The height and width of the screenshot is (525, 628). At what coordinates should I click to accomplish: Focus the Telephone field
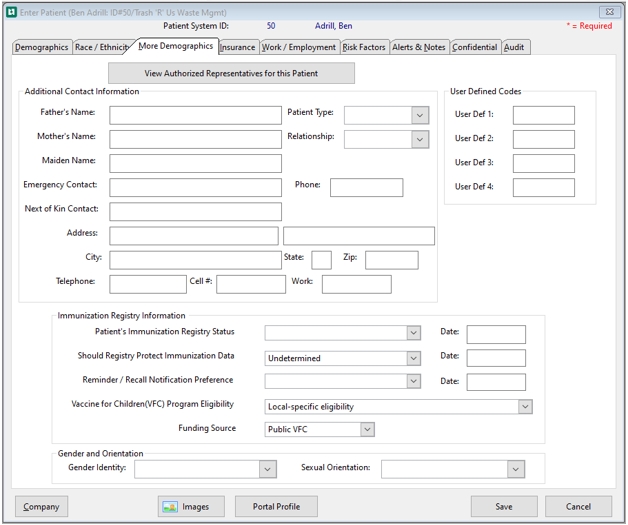coord(148,284)
